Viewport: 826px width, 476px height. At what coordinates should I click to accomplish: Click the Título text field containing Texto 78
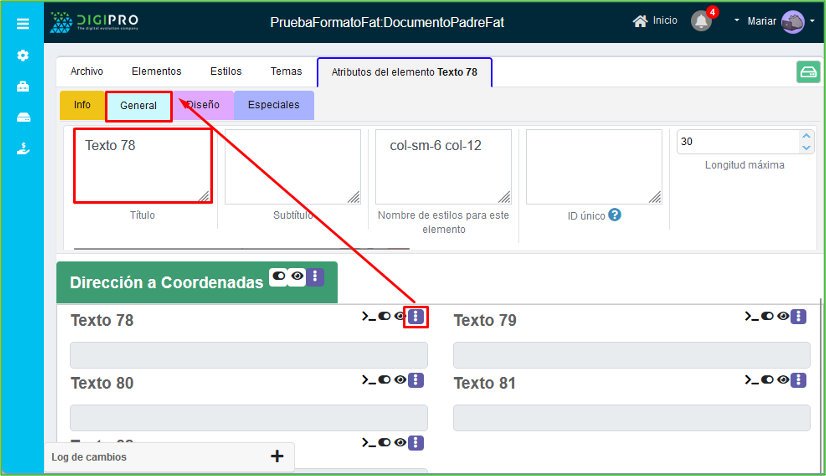[x=142, y=165]
